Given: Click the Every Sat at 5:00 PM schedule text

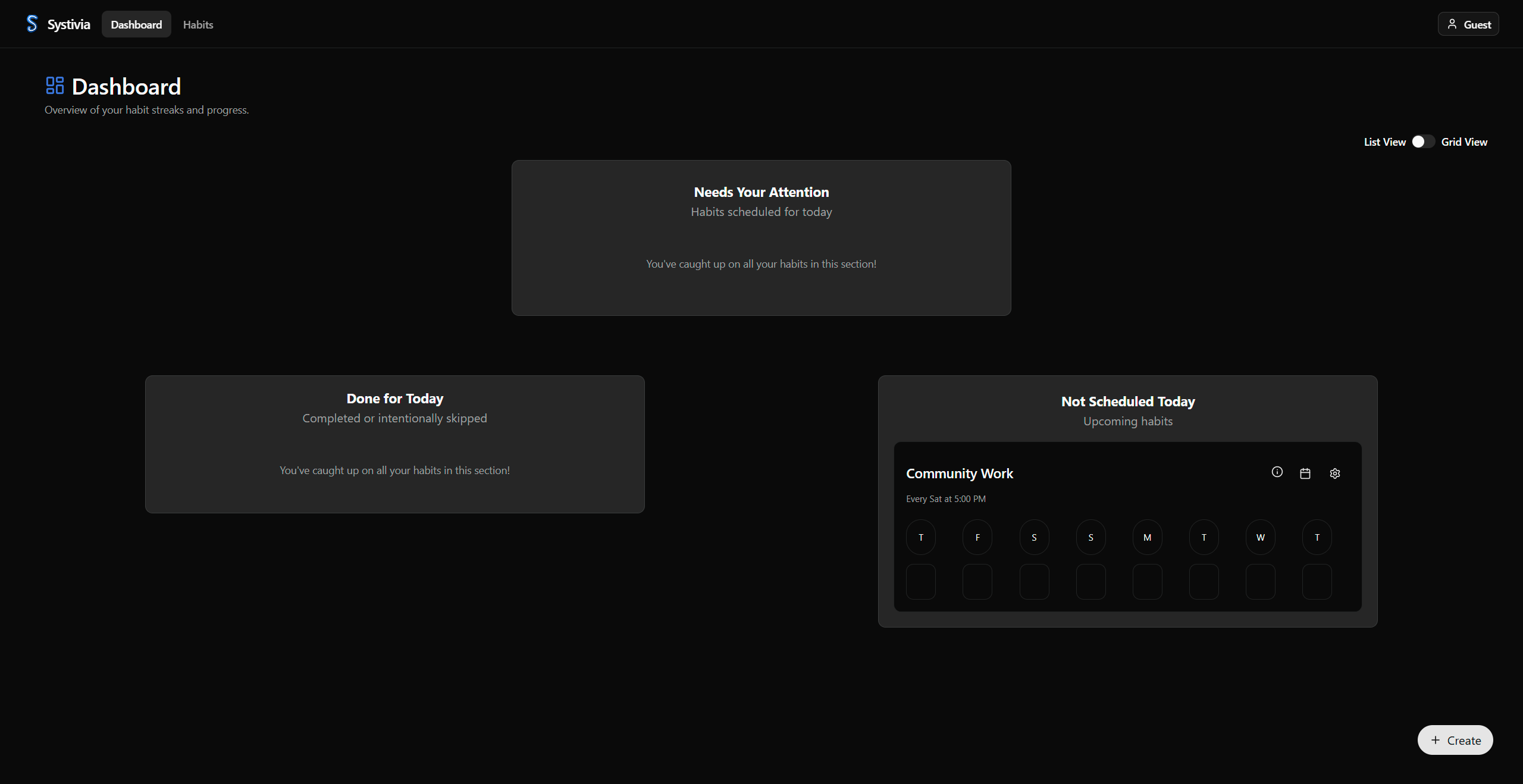Looking at the screenshot, I should [x=945, y=498].
